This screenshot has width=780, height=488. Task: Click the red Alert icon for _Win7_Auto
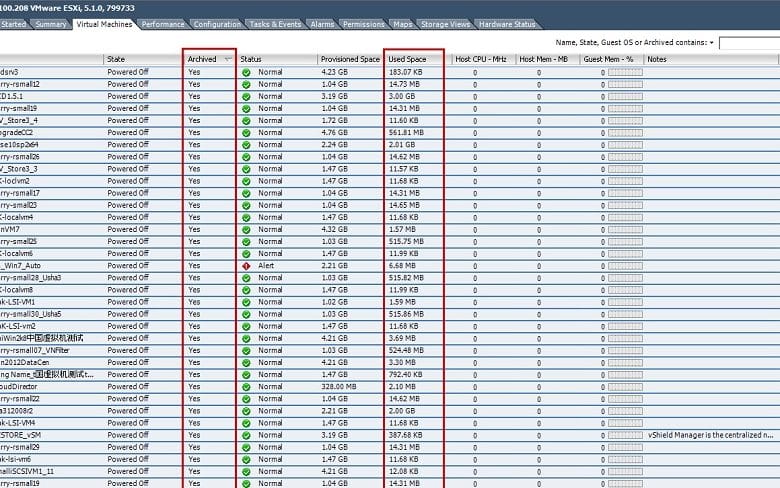(246, 266)
